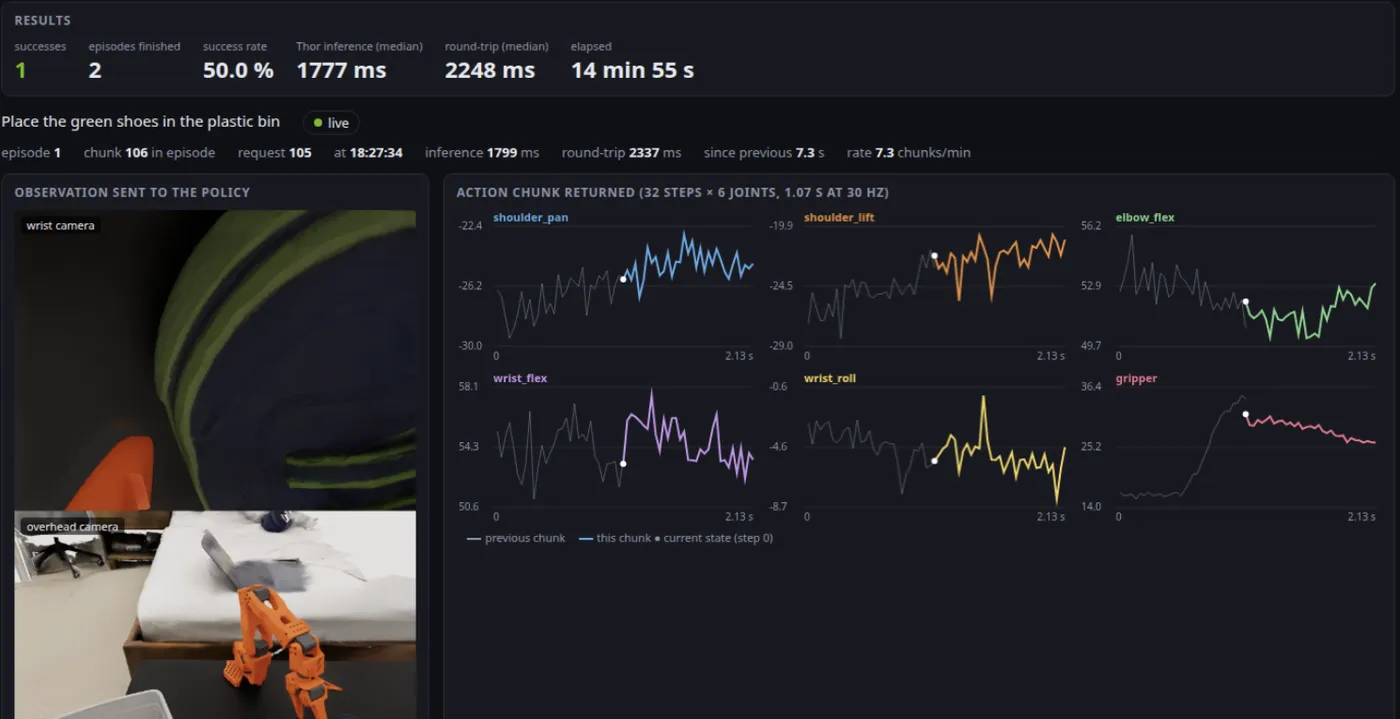This screenshot has height=719, width=1400.
Task: Click the "Action chunk returned" panel heading
Action: point(673,193)
